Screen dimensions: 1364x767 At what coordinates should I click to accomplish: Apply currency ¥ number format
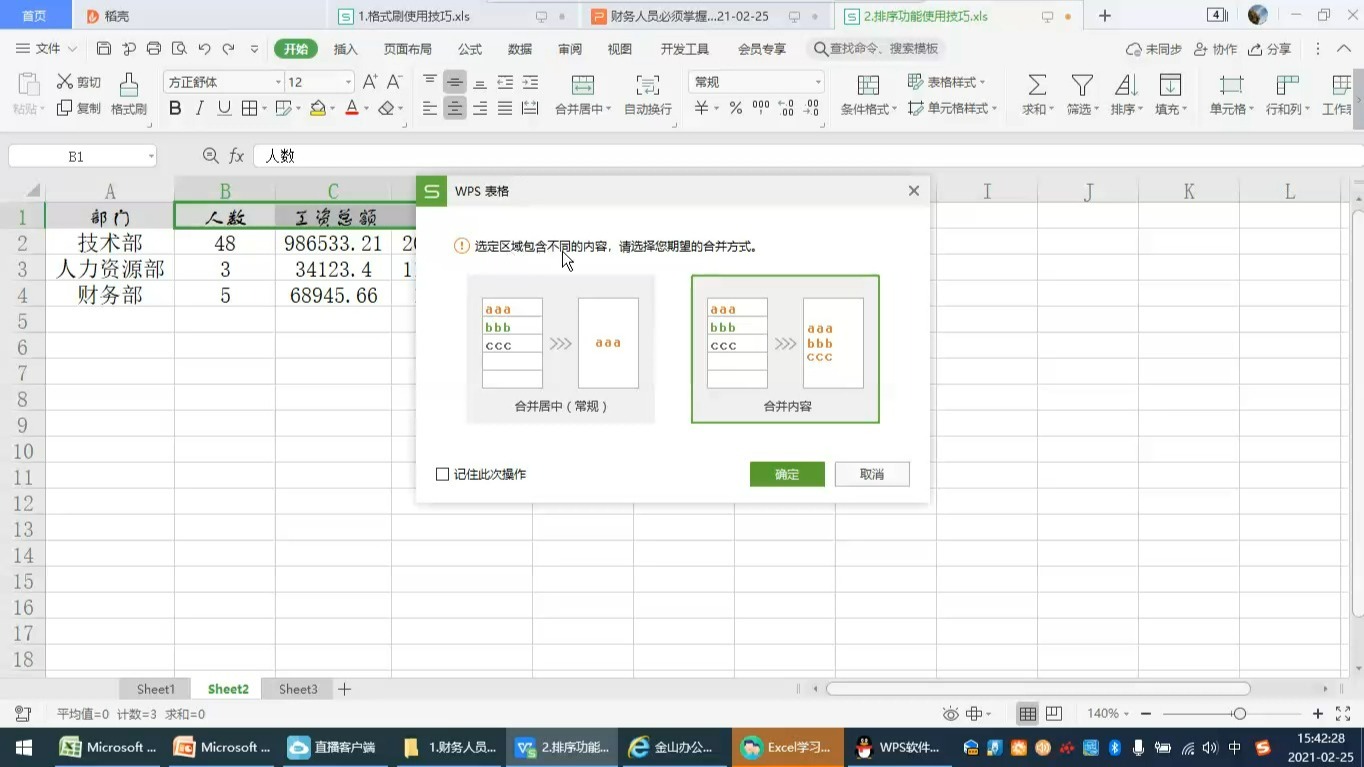point(702,108)
